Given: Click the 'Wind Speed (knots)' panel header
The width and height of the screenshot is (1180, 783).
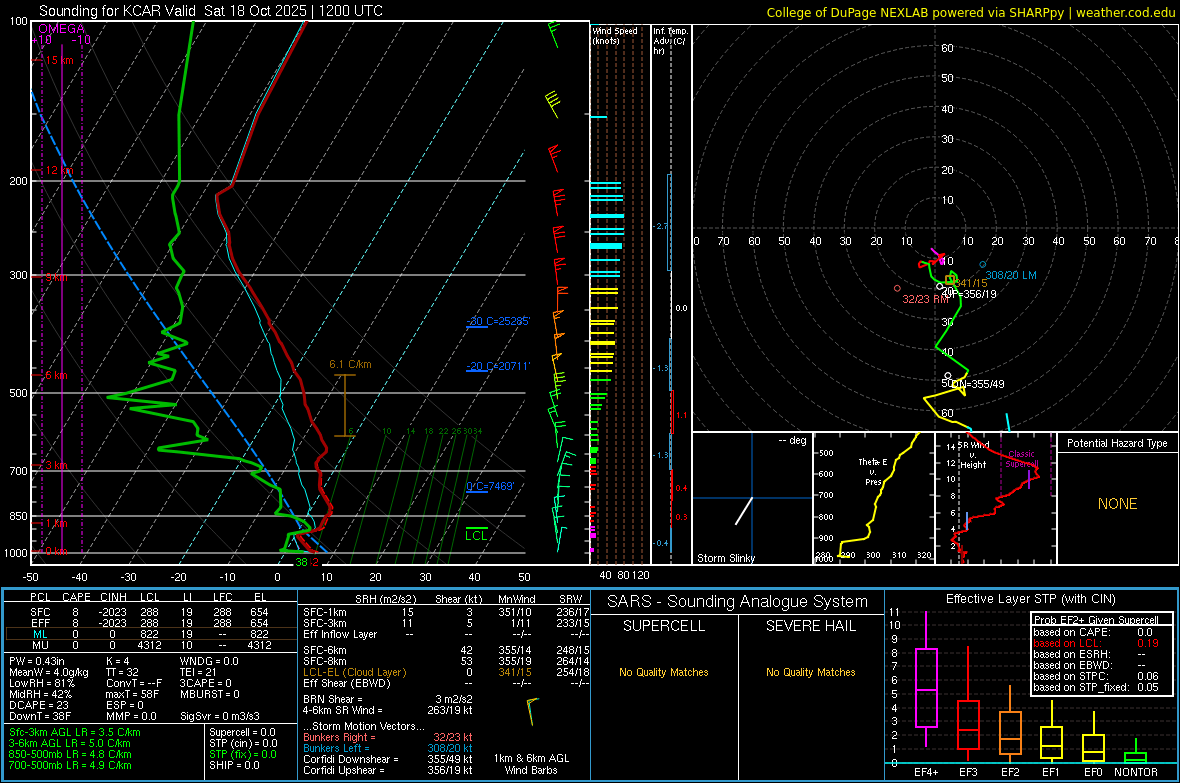Looking at the screenshot, I should pos(615,35).
